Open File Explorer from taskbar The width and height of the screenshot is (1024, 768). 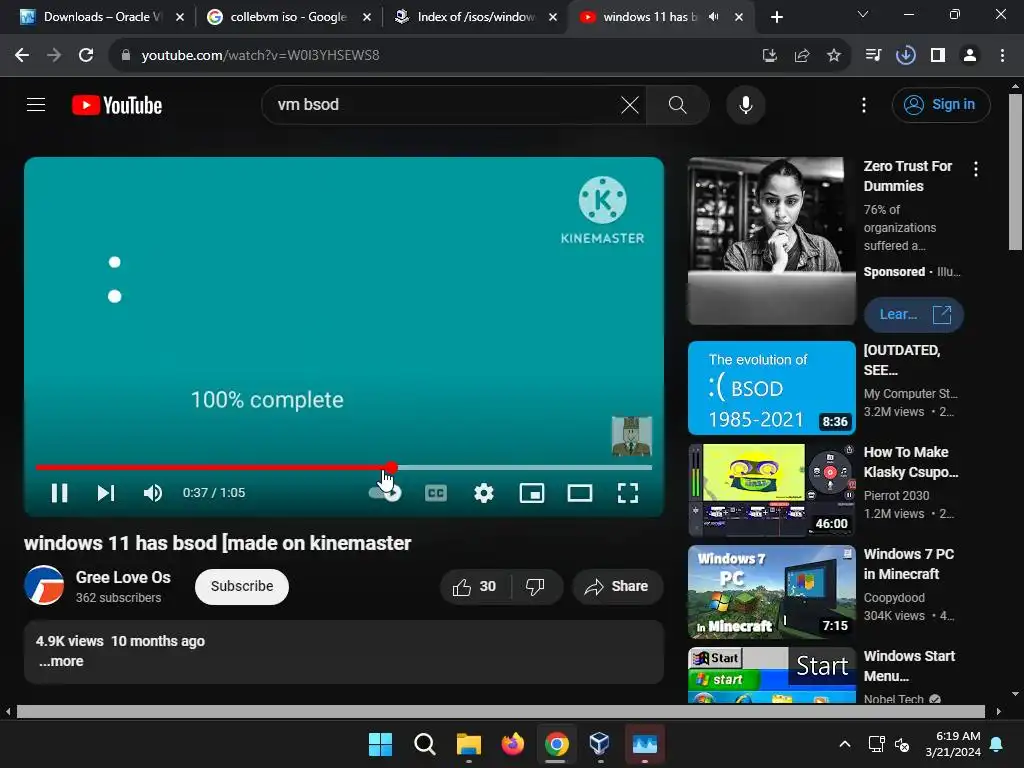468,744
